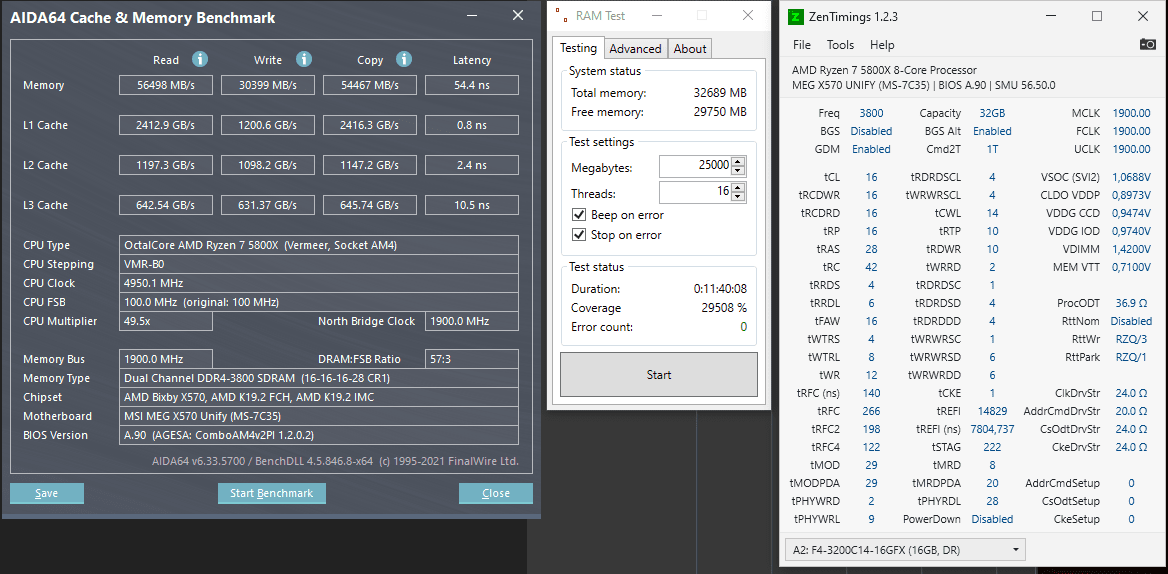The width and height of the screenshot is (1168, 574).
Task: Open the About tab in RAM Test
Action: pyautogui.click(x=690, y=49)
